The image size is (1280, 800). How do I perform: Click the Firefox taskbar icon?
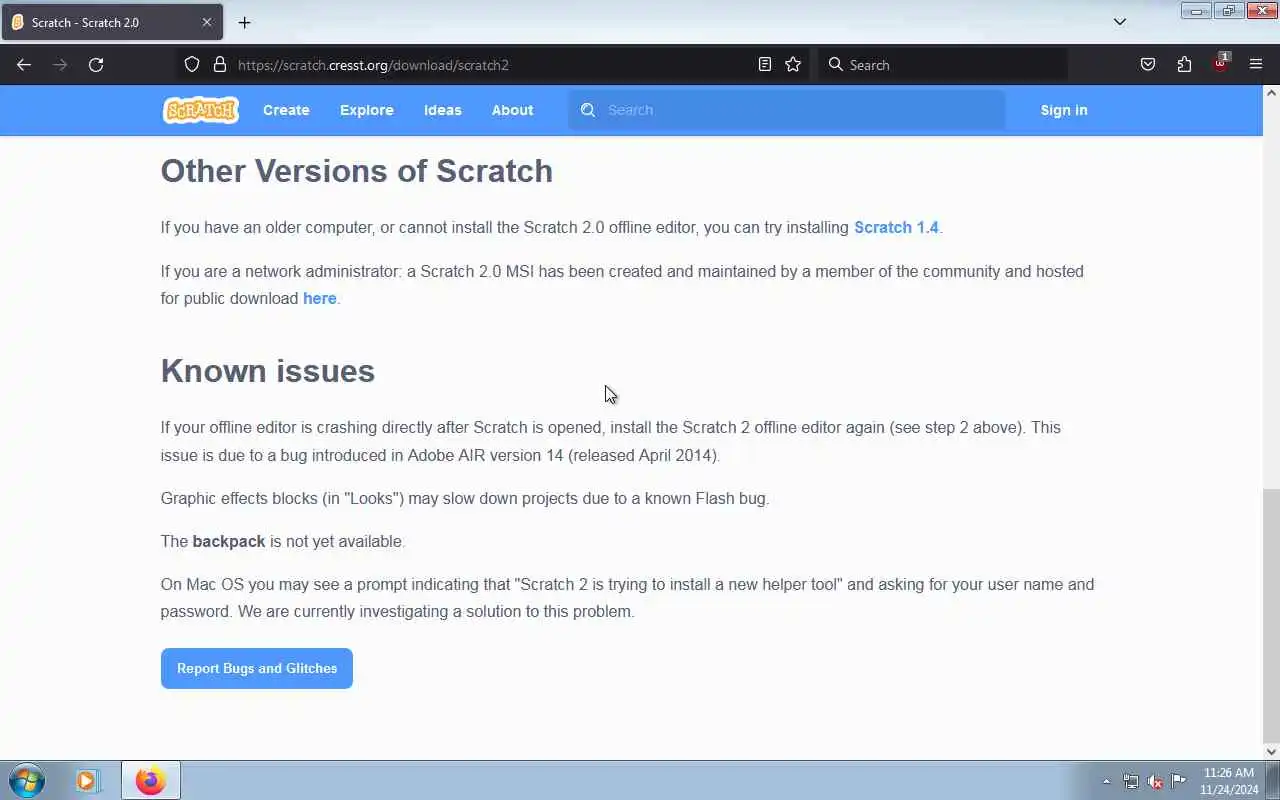coord(151,780)
